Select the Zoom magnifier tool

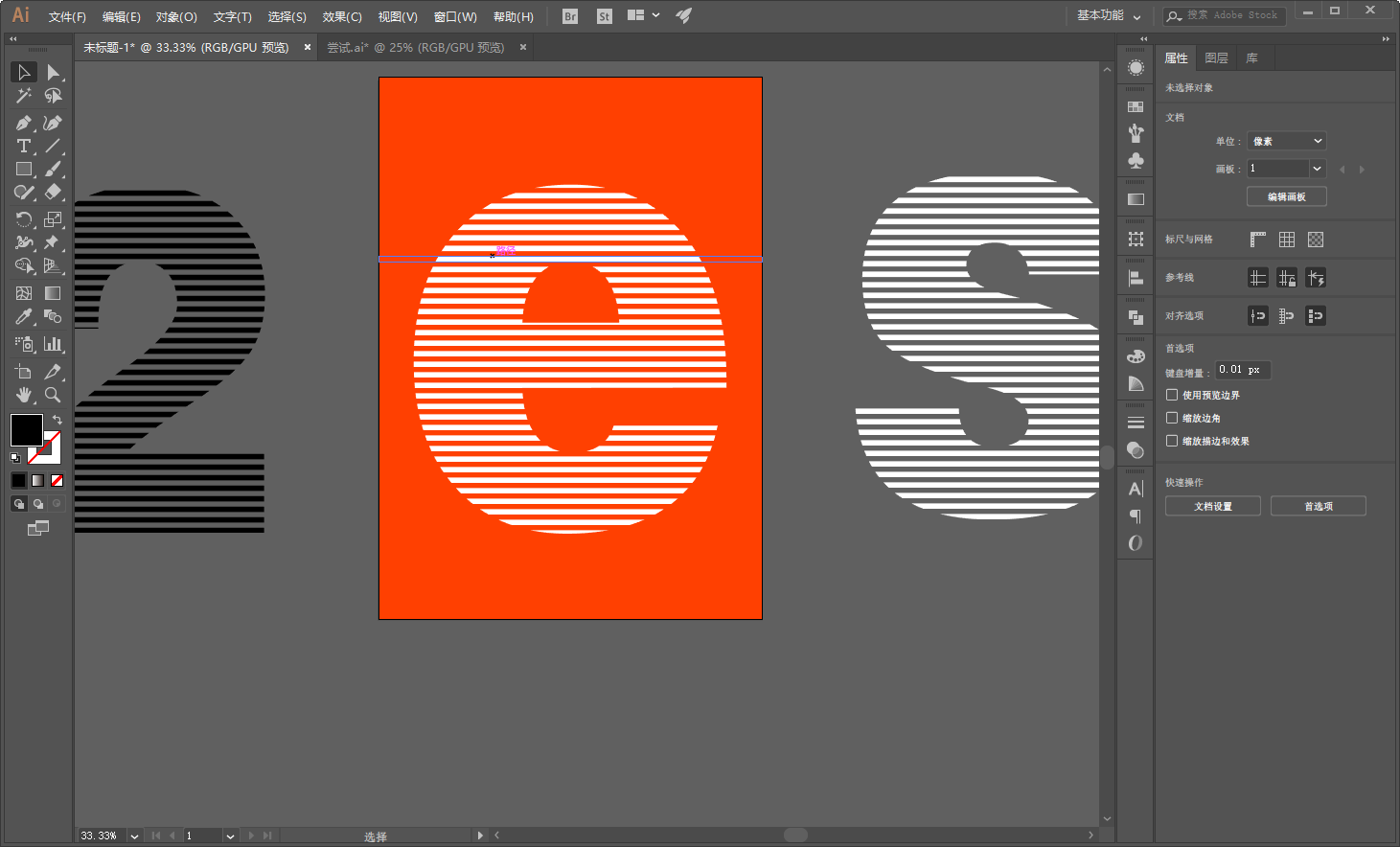coord(53,395)
